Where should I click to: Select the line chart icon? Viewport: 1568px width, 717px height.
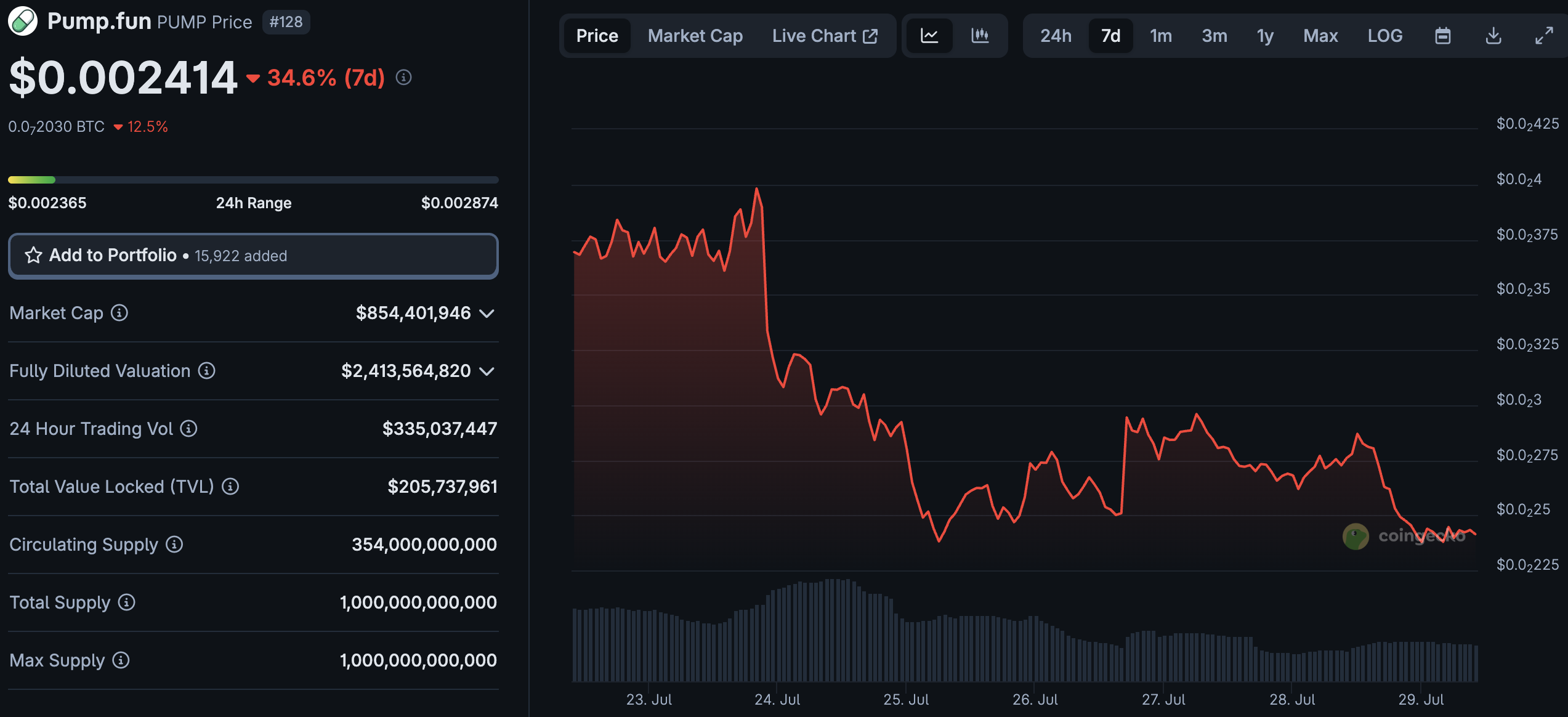929,36
